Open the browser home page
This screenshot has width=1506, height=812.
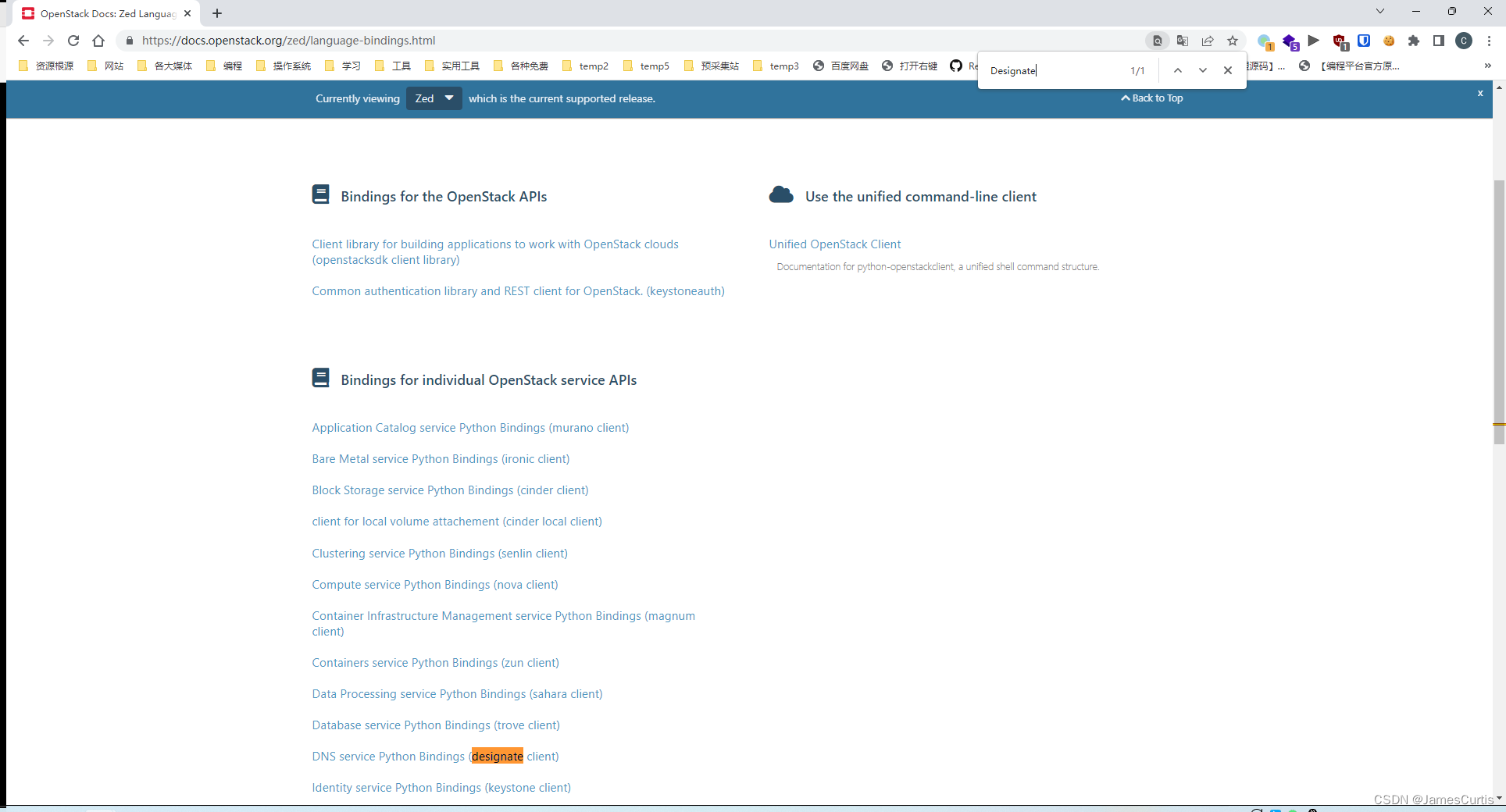click(98, 41)
